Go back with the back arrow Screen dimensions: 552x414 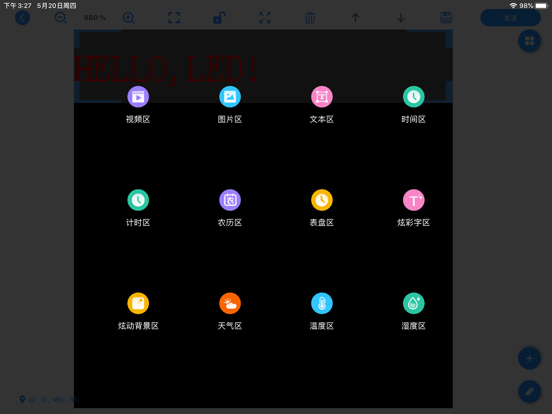(22, 18)
